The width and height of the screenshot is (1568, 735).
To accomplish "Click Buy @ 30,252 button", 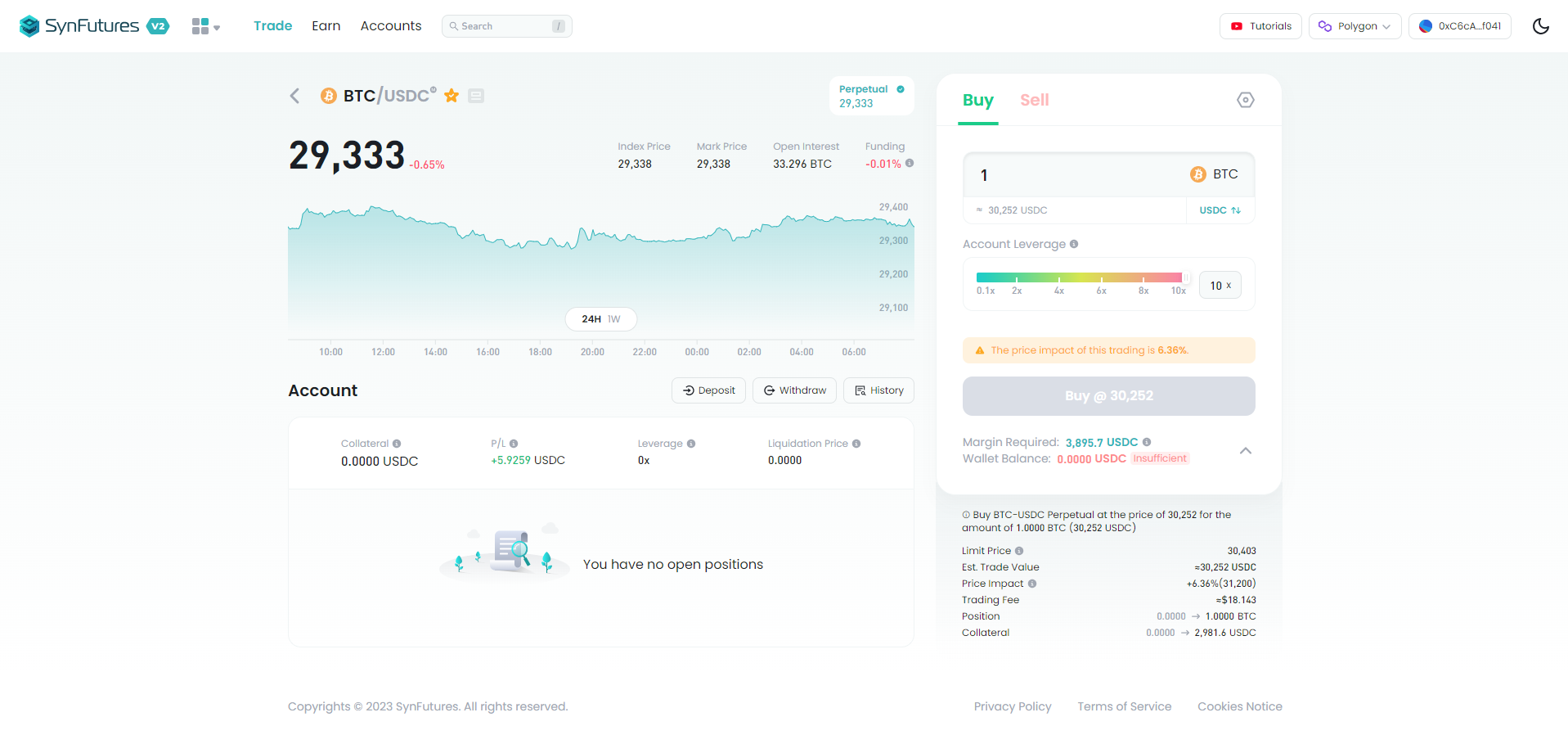I will coord(1109,396).
